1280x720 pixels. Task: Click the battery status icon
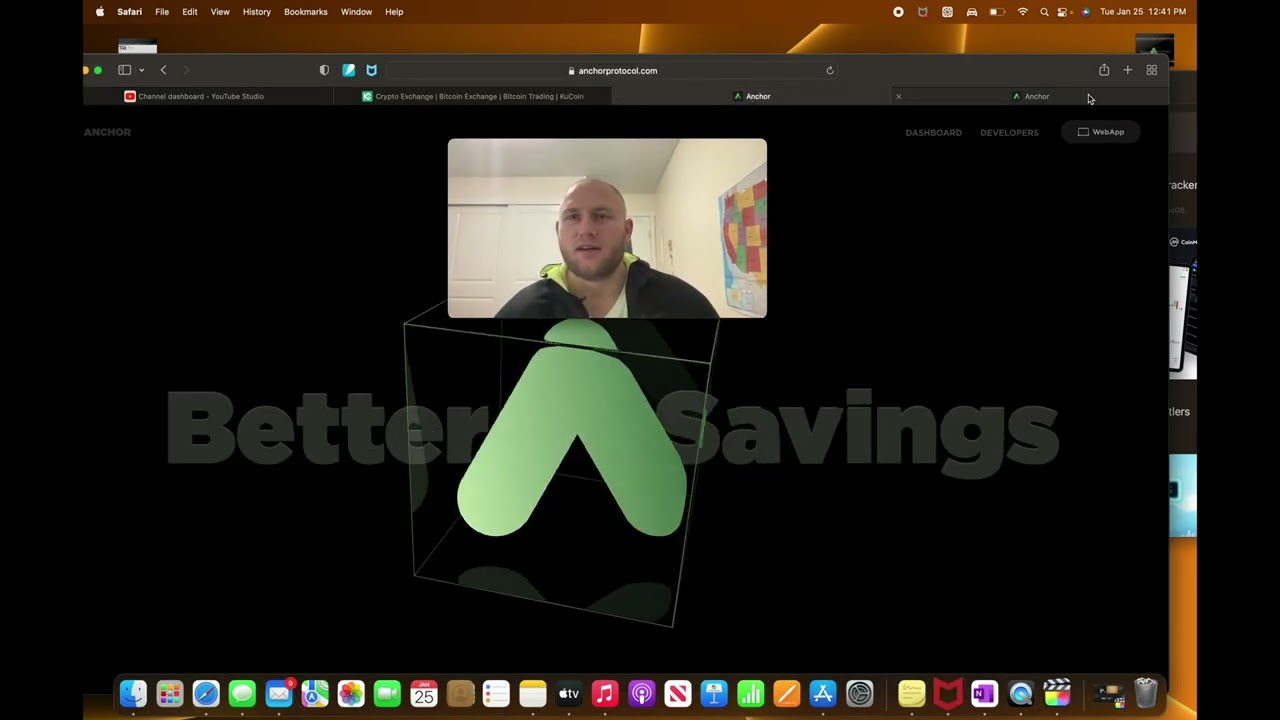(997, 12)
